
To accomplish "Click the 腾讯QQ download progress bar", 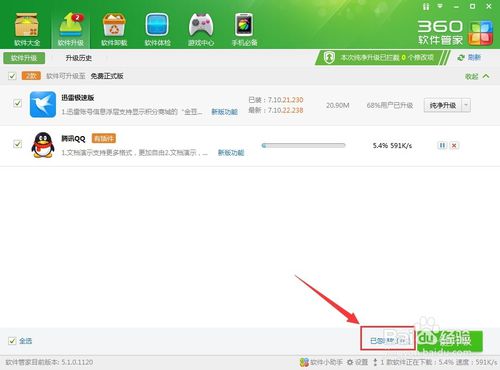I will (304, 145).
